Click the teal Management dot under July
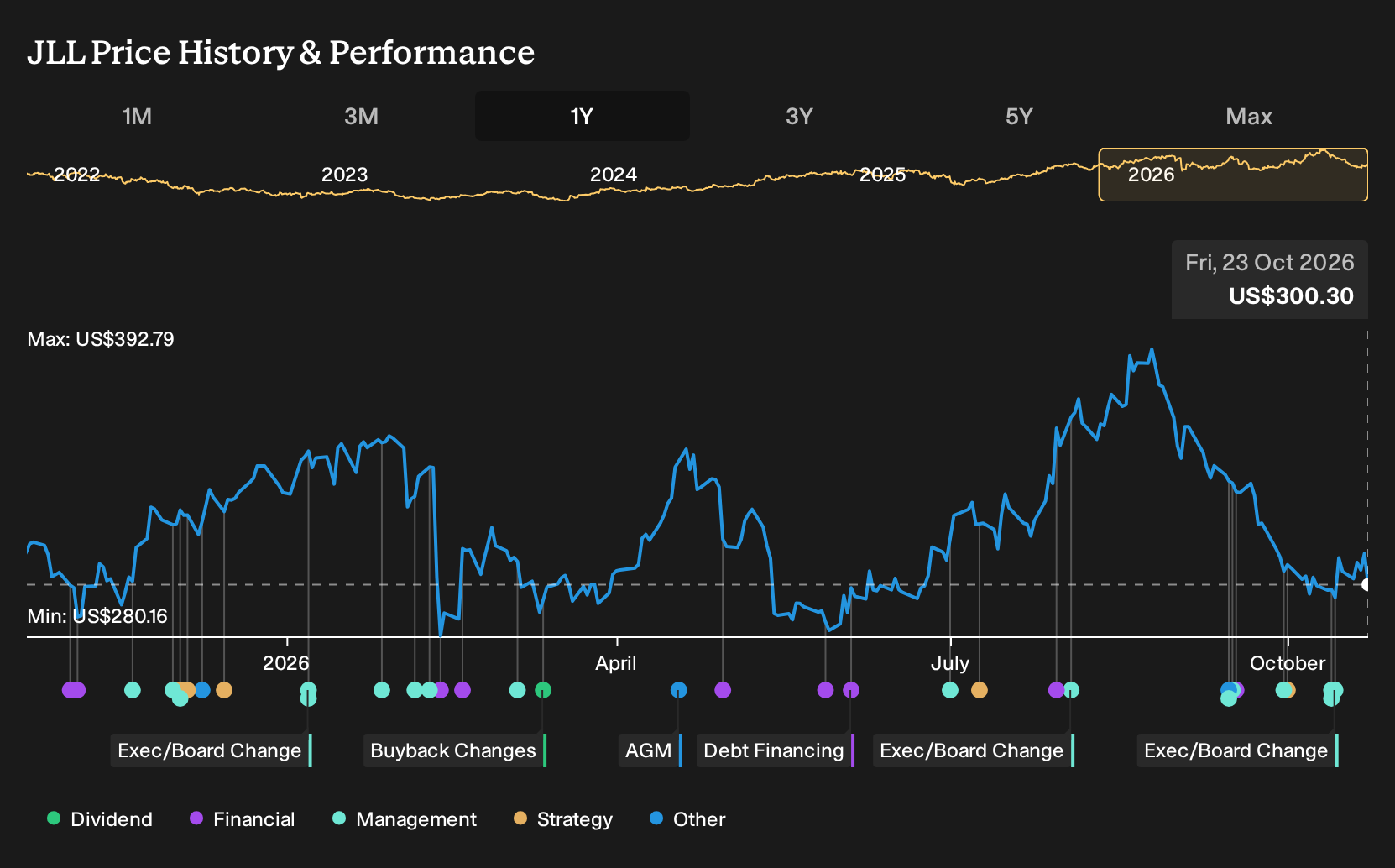The height and width of the screenshot is (868, 1395). coord(950,690)
